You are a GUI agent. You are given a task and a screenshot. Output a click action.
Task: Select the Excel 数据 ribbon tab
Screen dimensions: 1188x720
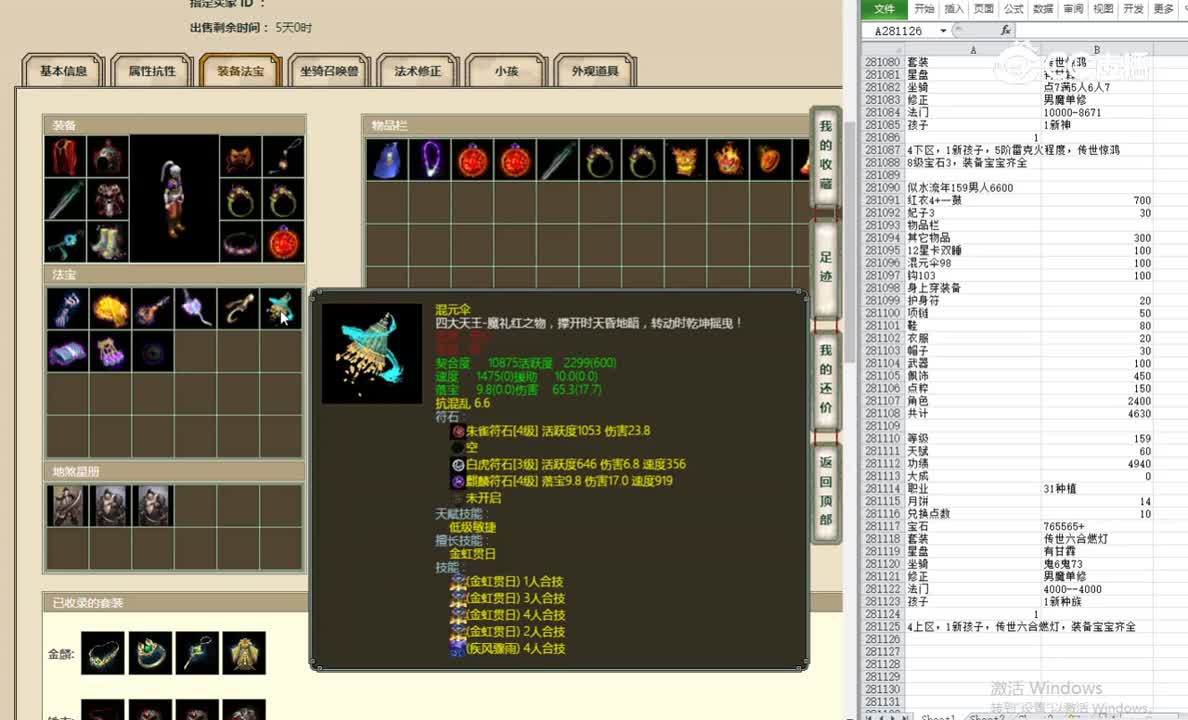tap(1043, 9)
